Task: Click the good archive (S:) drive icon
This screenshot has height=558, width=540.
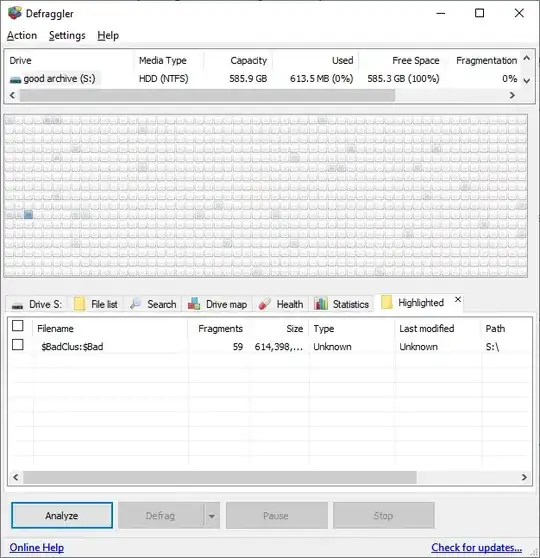Action: [x=15, y=79]
